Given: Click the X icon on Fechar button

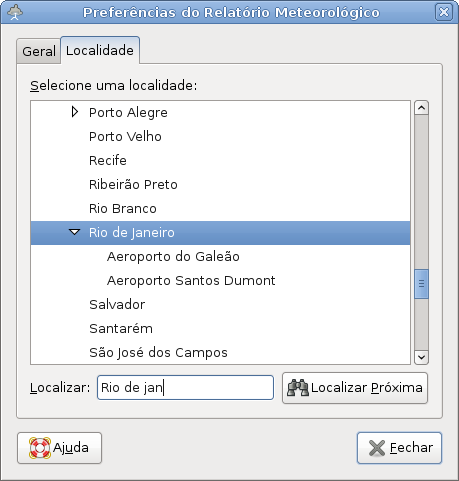Looking at the screenshot, I should point(377,448).
